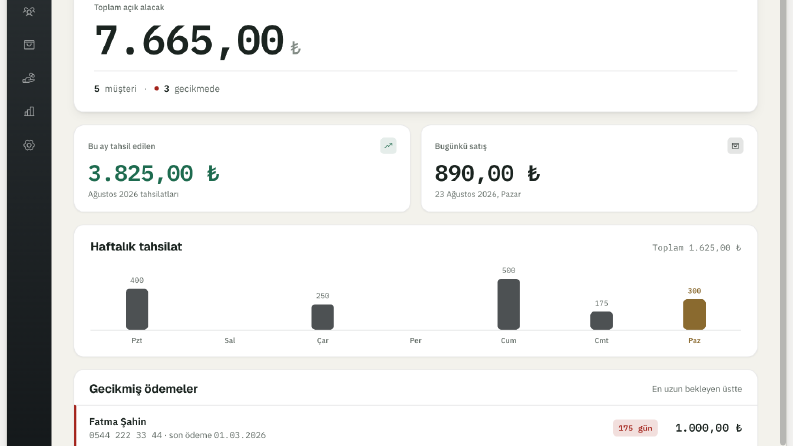Image resolution: width=793 pixels, height=446 pixels.
Task: Click the trend icon on Bu ay tahsil edilen card
Action: tap(388, 146)
